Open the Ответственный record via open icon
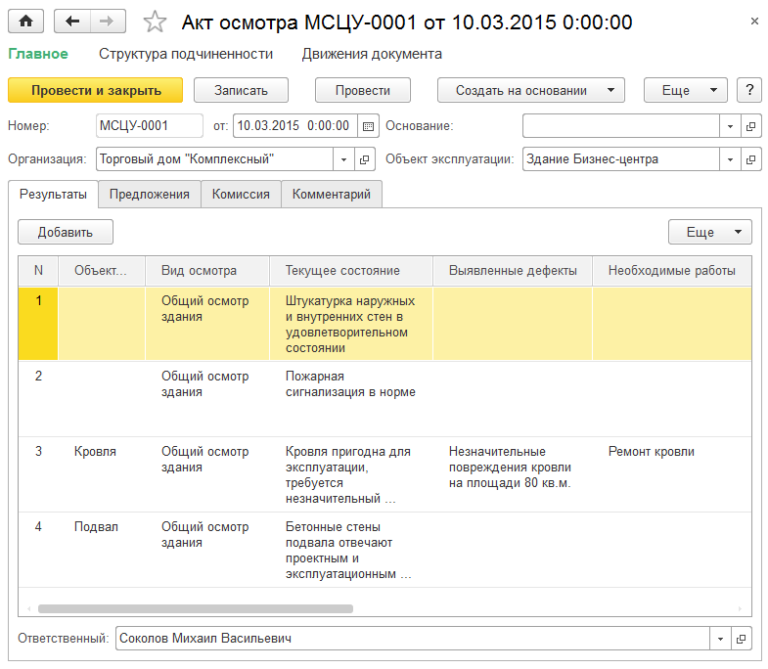 pyautogui.click(x=741, y=638)
